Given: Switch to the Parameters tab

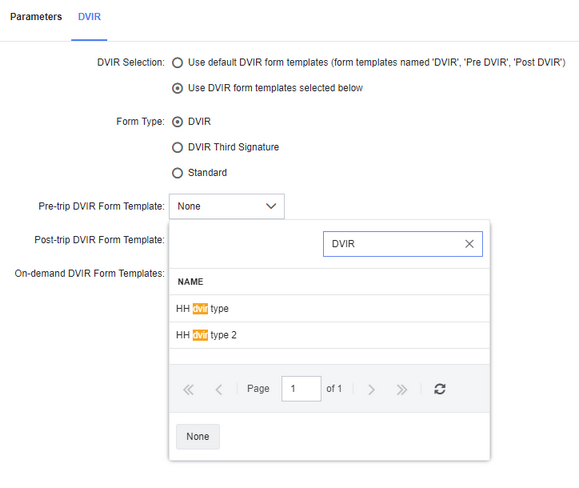Looking at the screenshot, I should pyautogui.click(x=36, y=17).
